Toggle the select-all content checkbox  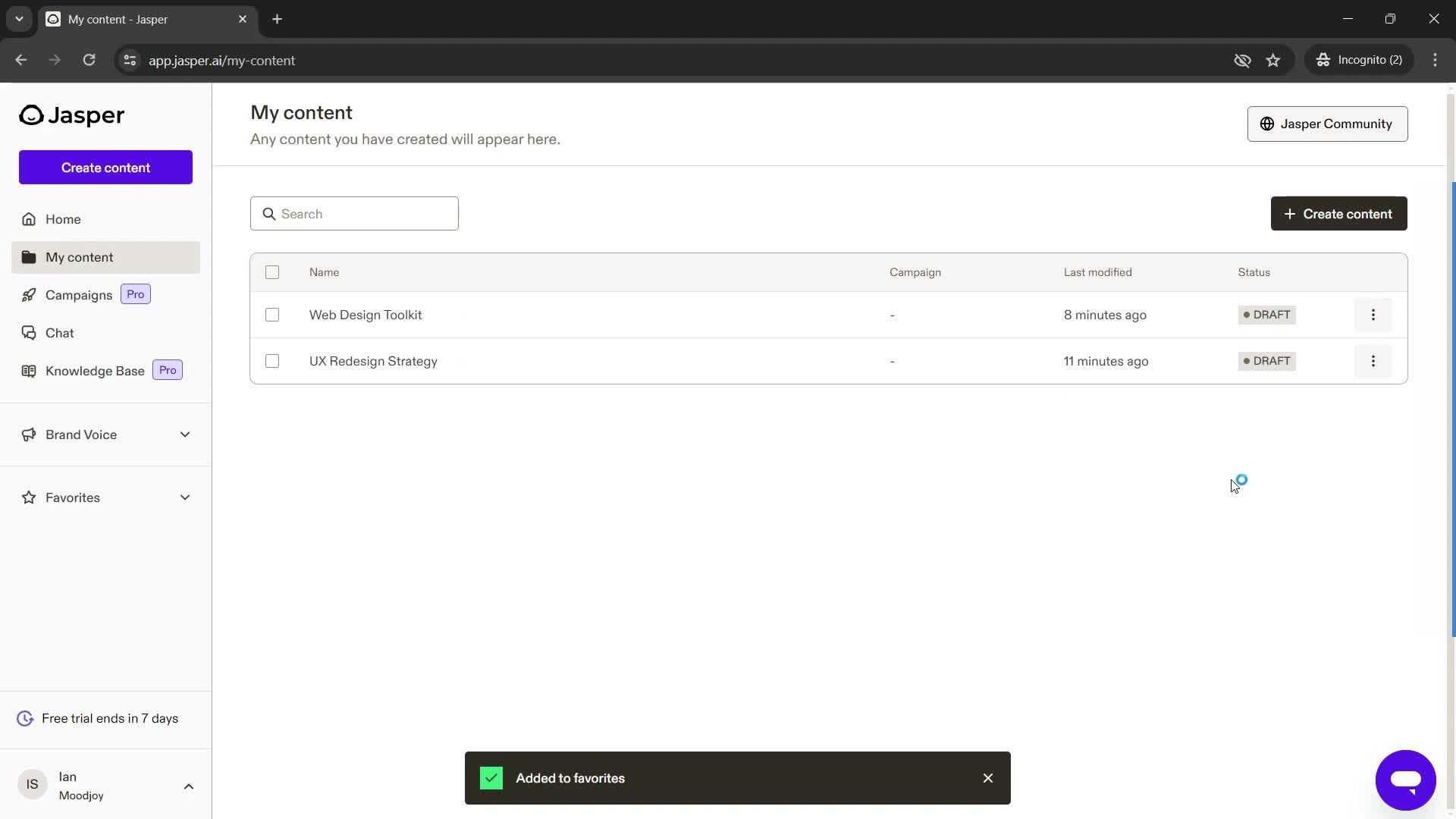point(272,272)
